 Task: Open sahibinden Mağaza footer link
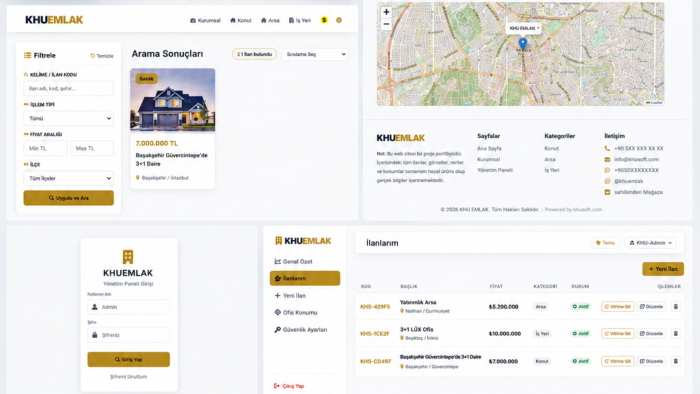coord(638,192)
